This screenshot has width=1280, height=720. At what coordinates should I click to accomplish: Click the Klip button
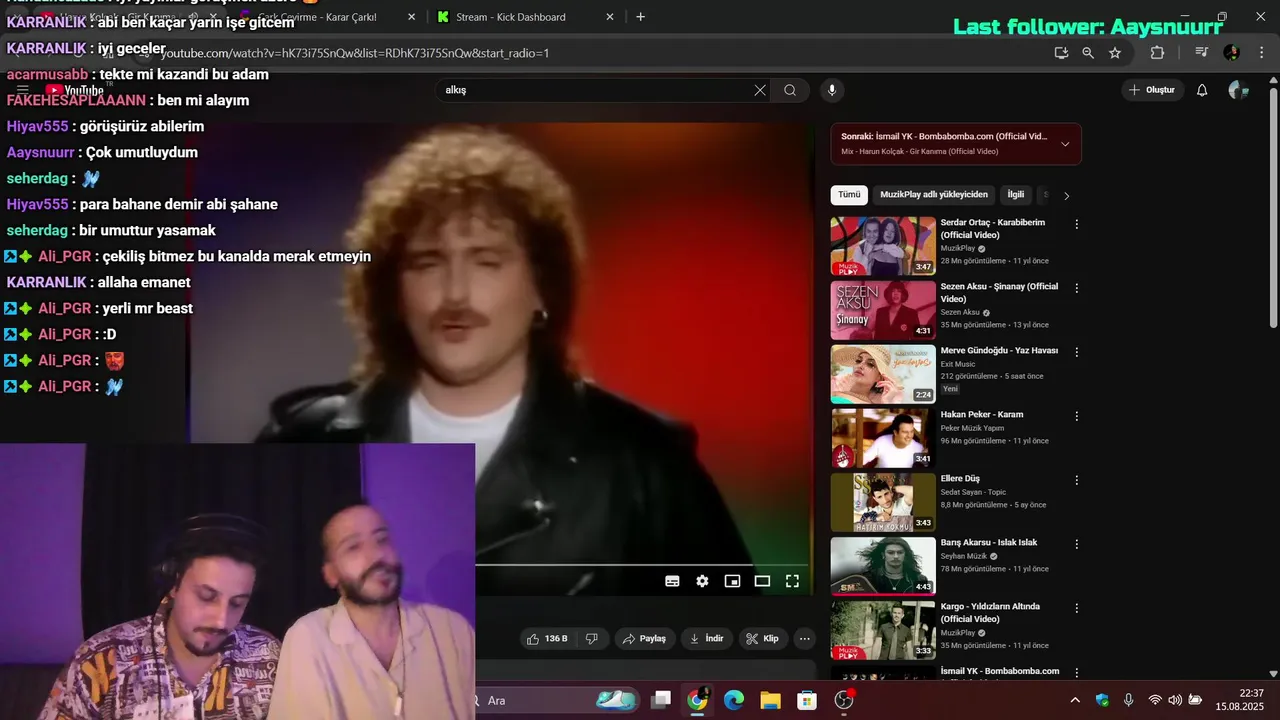coord(762,638)
